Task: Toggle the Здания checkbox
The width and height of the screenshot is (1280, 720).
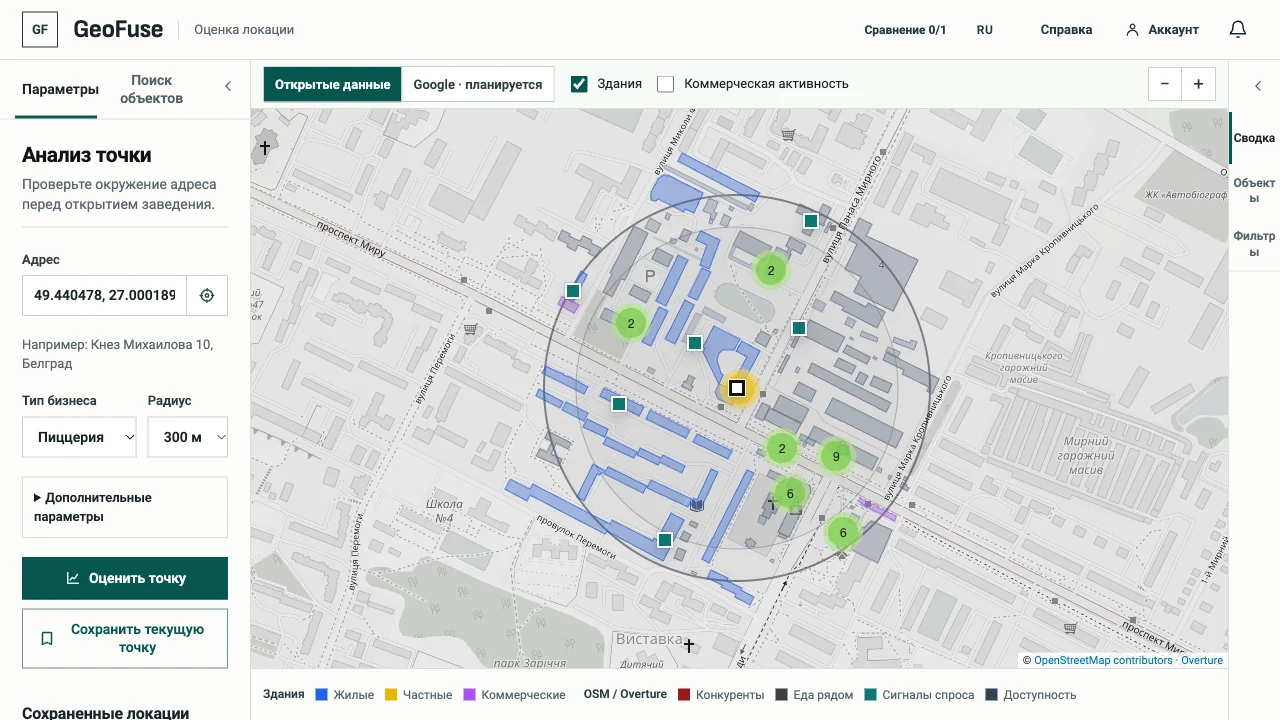Action: coord(579,84)
